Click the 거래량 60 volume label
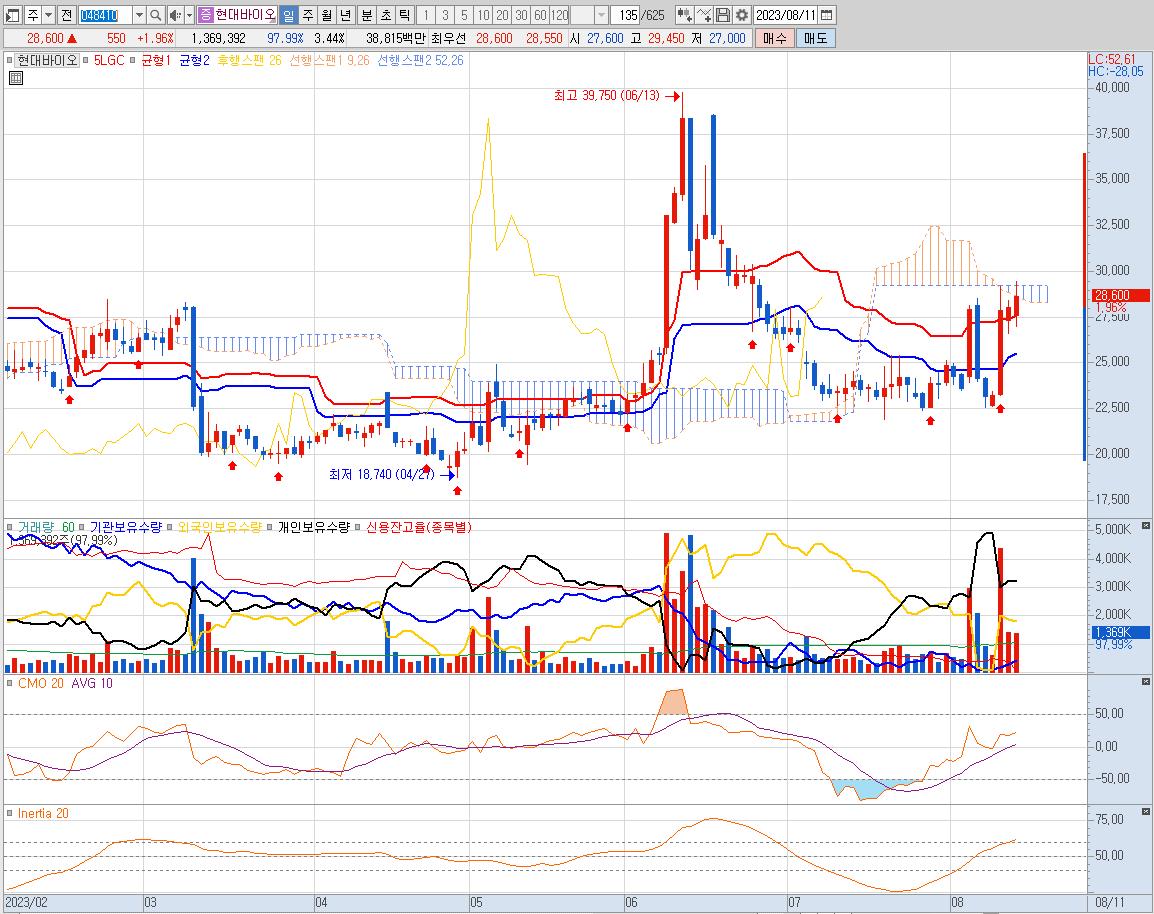1154x914 pixels. click(46, 527)
